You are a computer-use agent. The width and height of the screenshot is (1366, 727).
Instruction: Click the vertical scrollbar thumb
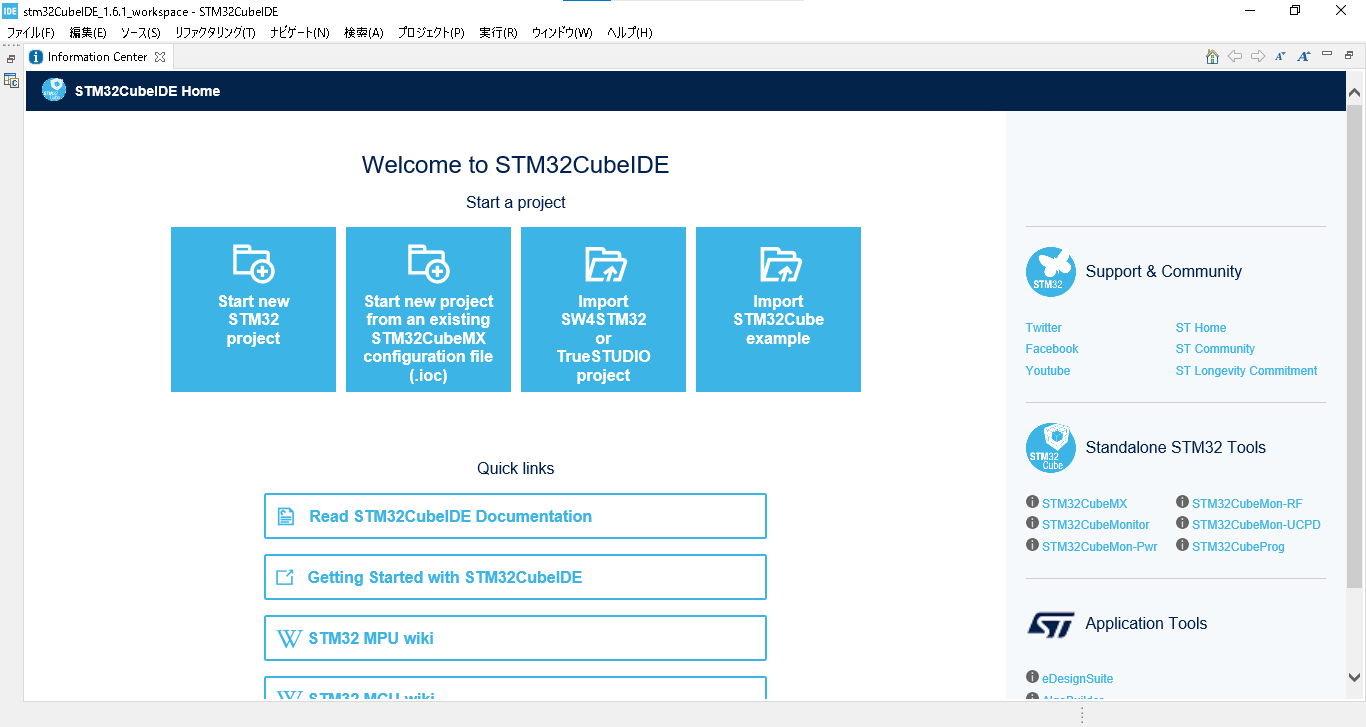1355,344
